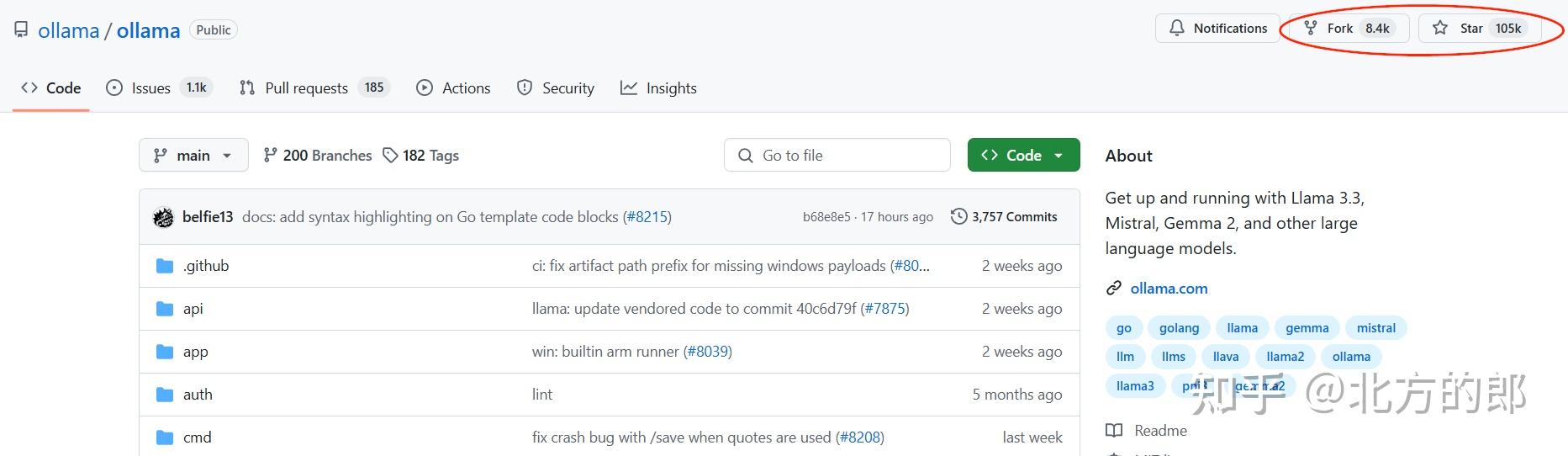Click the Readme book icon
The width and height of the screenshot is (1568, 456).
pos(1114,431)
